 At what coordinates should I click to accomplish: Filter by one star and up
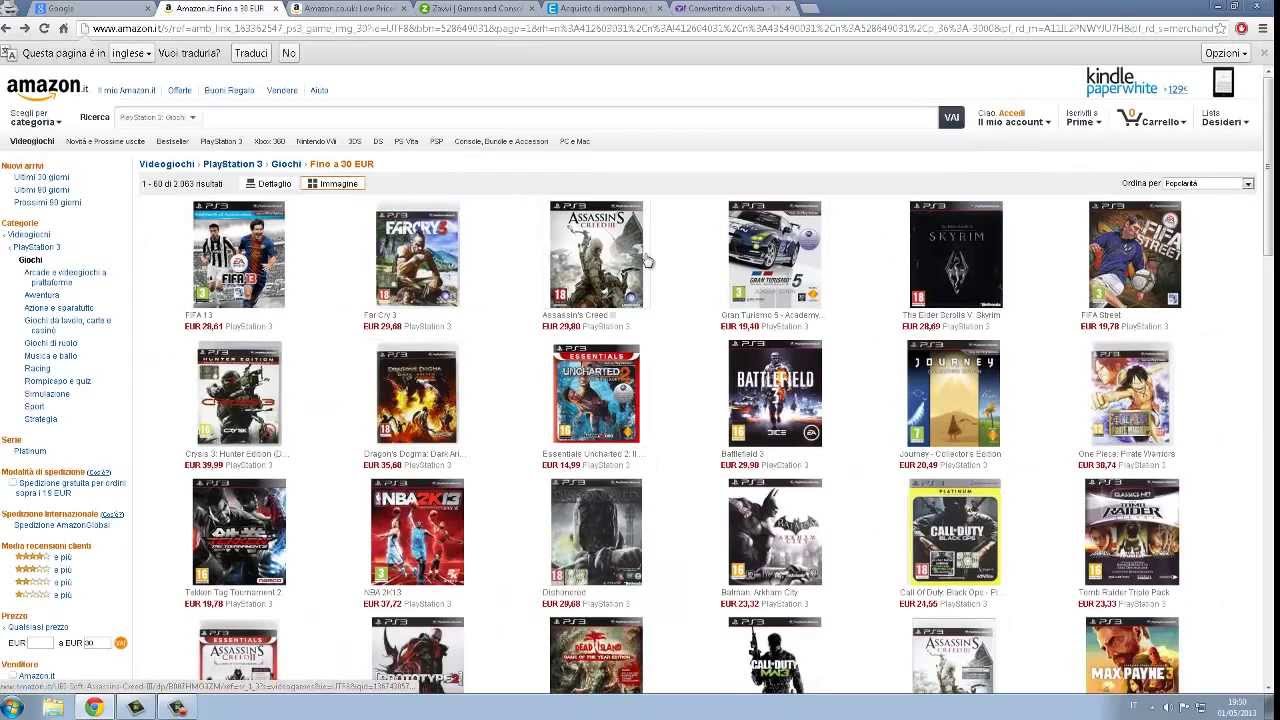coord(43,595)
